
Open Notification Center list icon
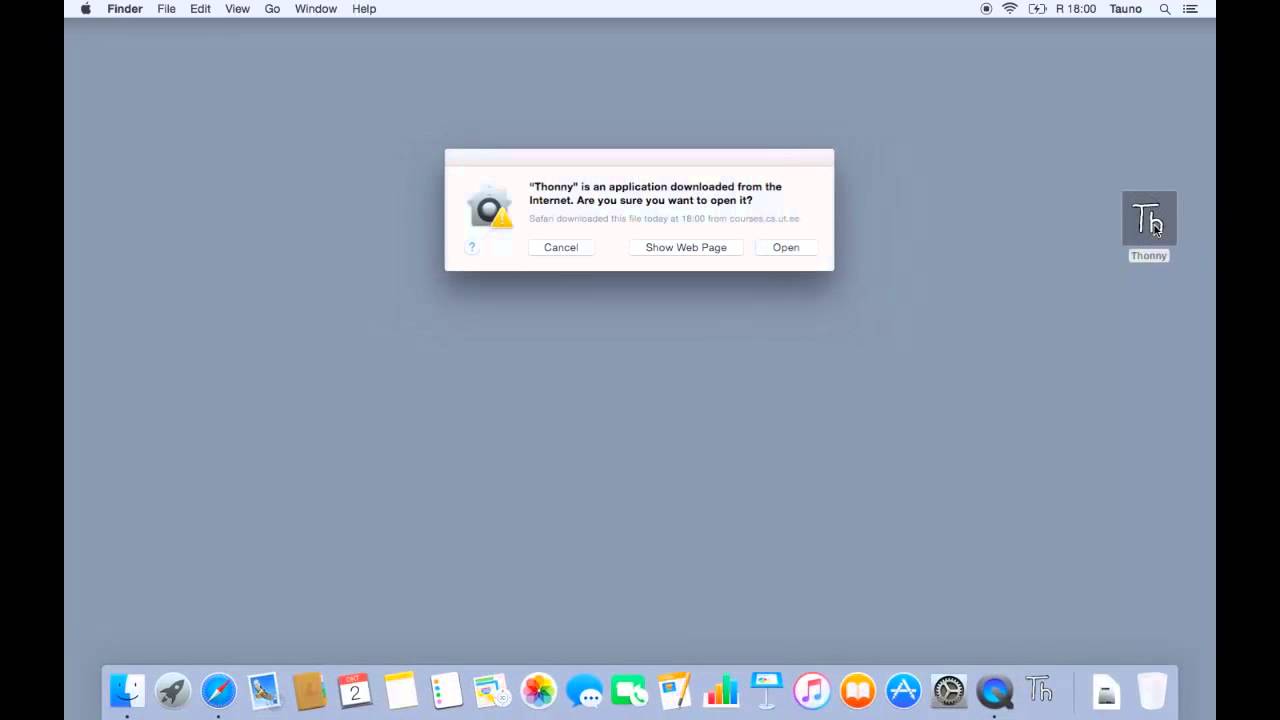click(1190, 9)
